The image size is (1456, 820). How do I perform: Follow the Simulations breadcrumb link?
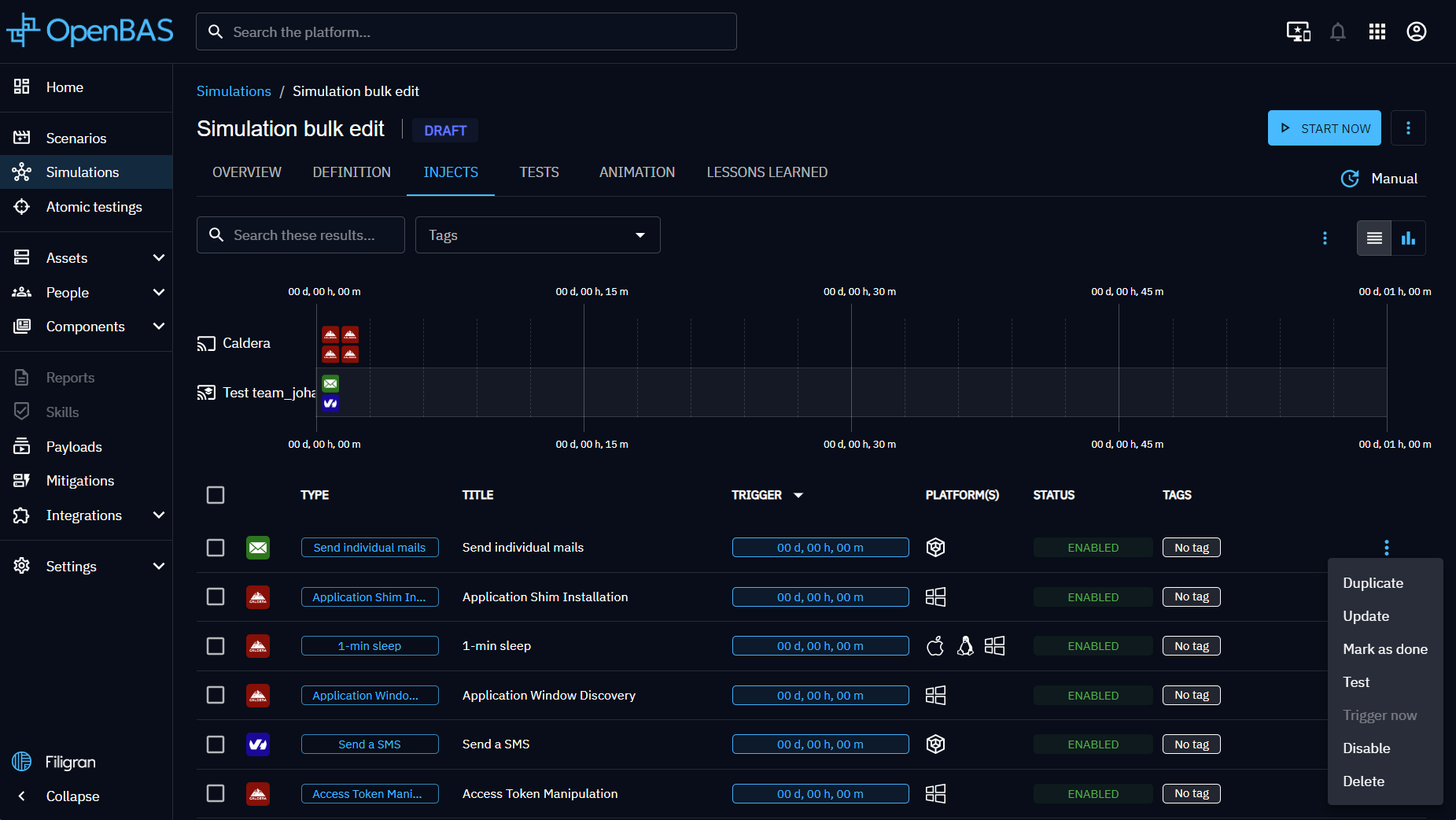(234, 91)
